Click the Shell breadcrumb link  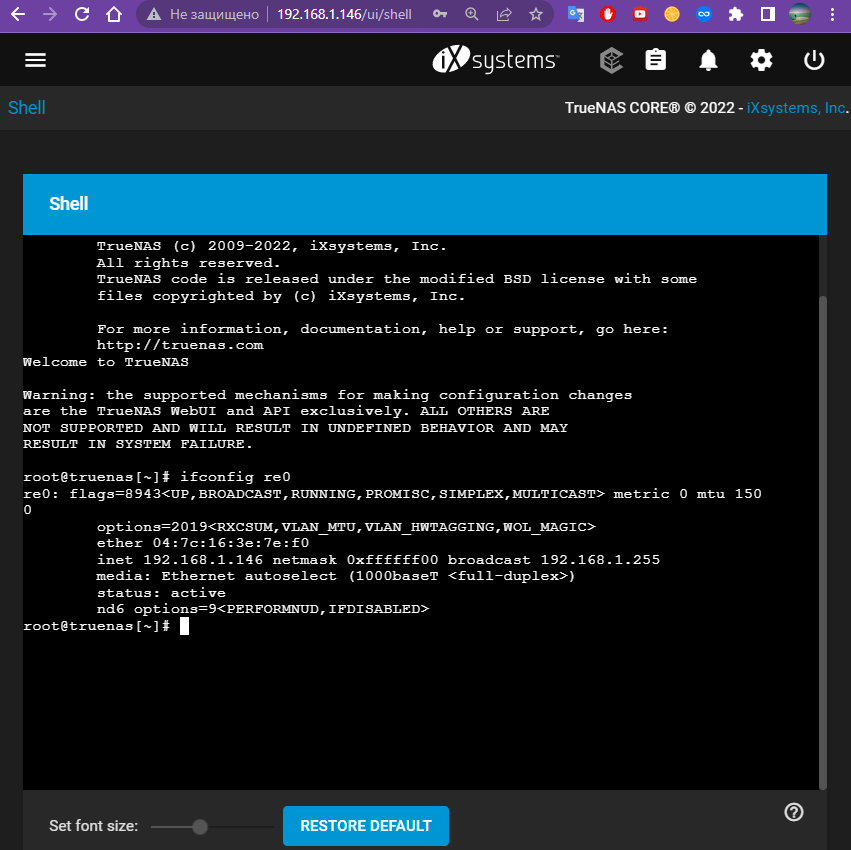coord(27,107)
